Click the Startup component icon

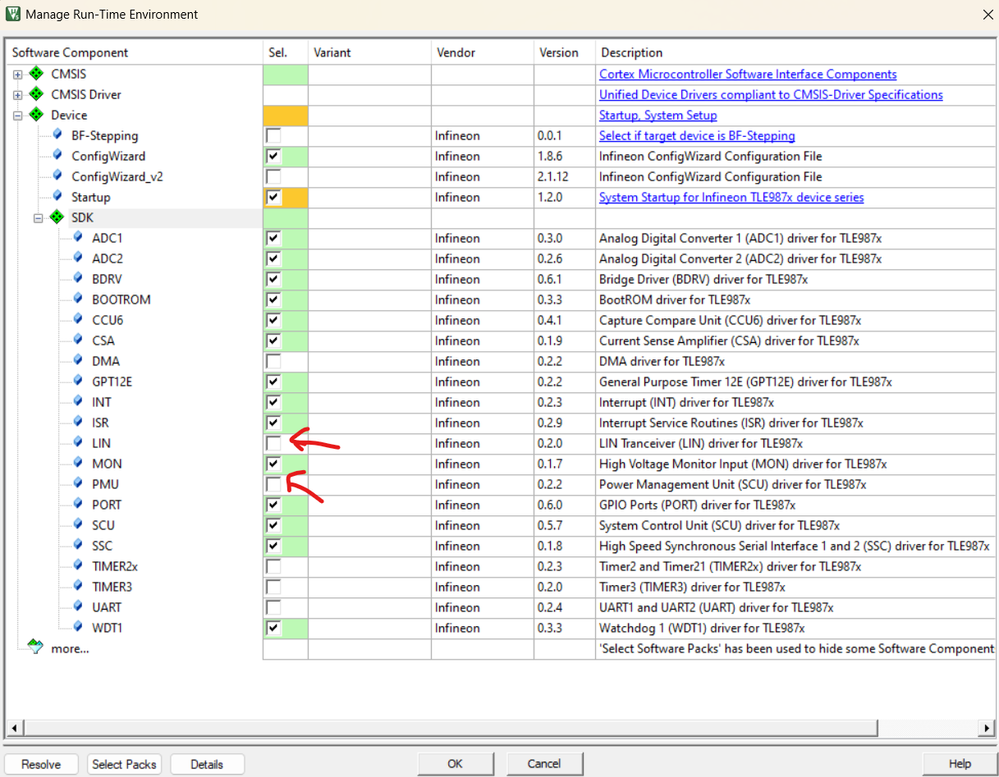click(x=57, y=197)
